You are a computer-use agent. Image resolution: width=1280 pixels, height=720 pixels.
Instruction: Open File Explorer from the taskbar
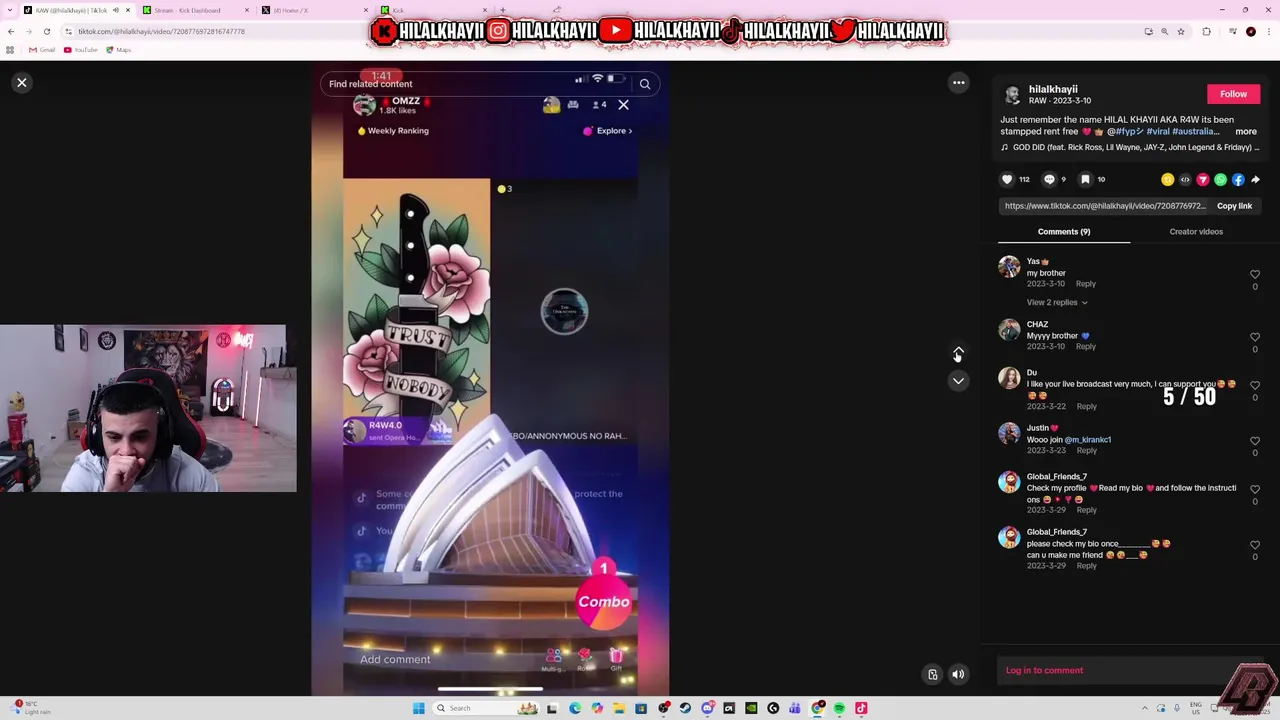tap(619, 708)
